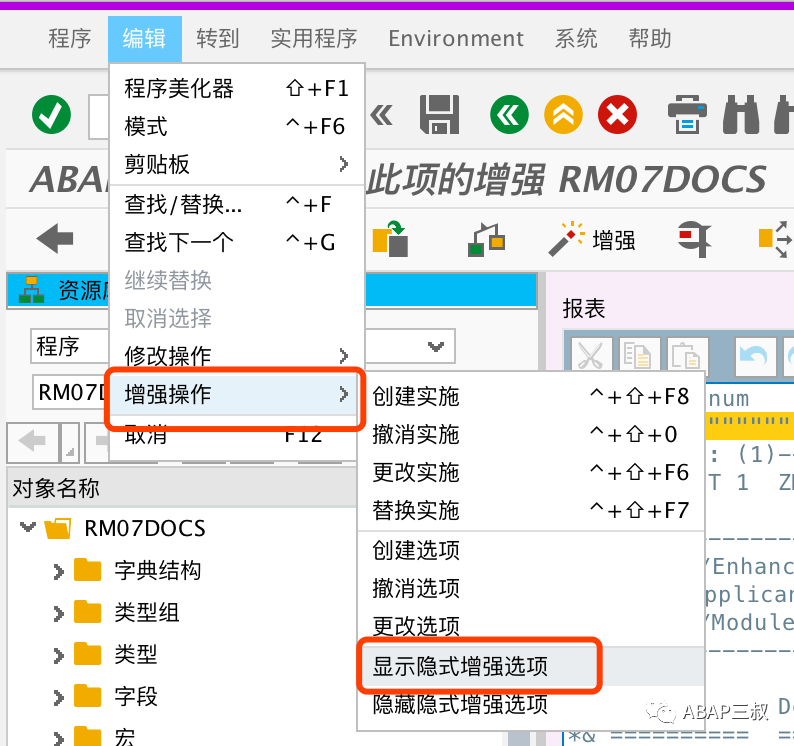Open the 程序 menu

69,38
